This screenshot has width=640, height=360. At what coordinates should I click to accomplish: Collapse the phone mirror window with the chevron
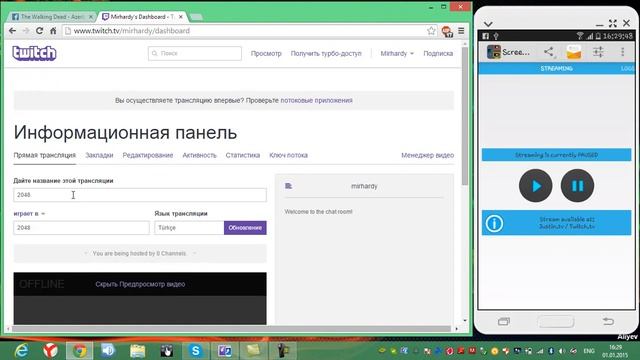[x=488, y=24]
